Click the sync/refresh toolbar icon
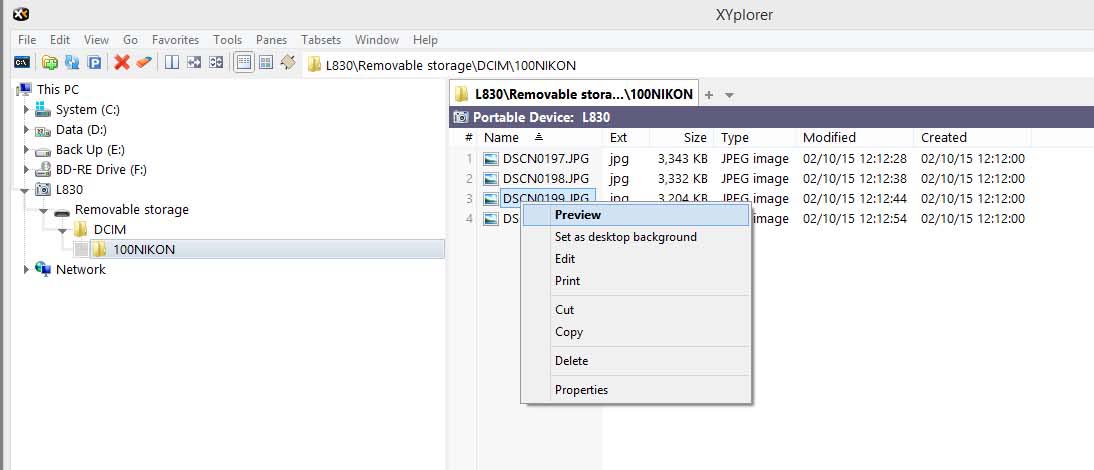Viewport: 1094px width, 470px height. (x=72, y=63)
